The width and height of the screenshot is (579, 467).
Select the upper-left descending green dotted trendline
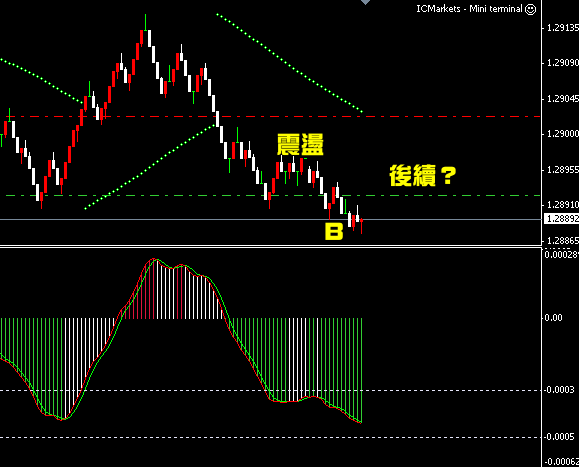click(42, 80)
